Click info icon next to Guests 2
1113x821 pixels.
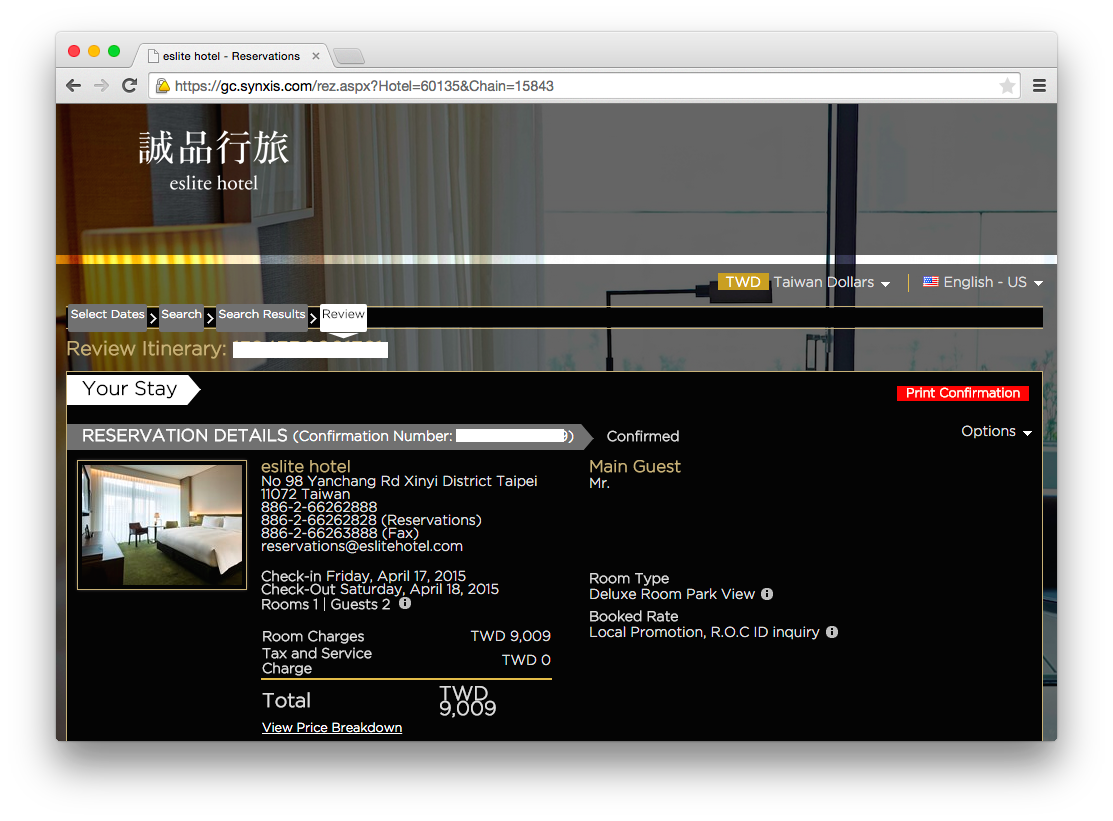coord(405,603)
